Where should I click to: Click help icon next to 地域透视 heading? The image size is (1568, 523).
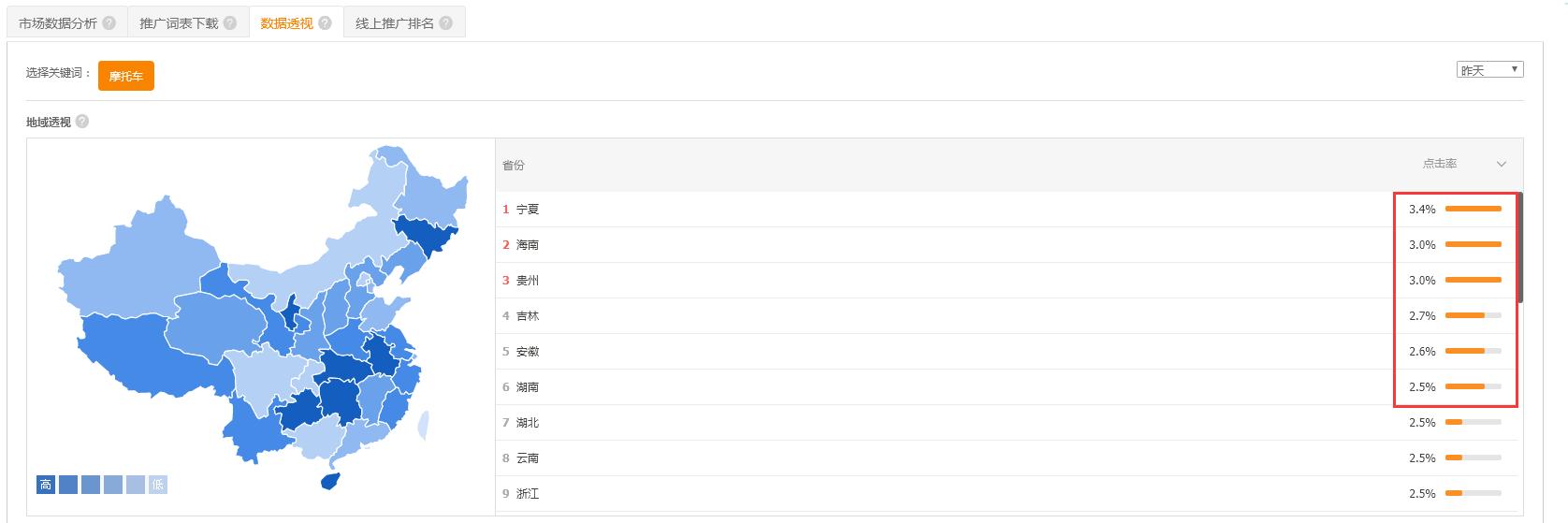82,122
